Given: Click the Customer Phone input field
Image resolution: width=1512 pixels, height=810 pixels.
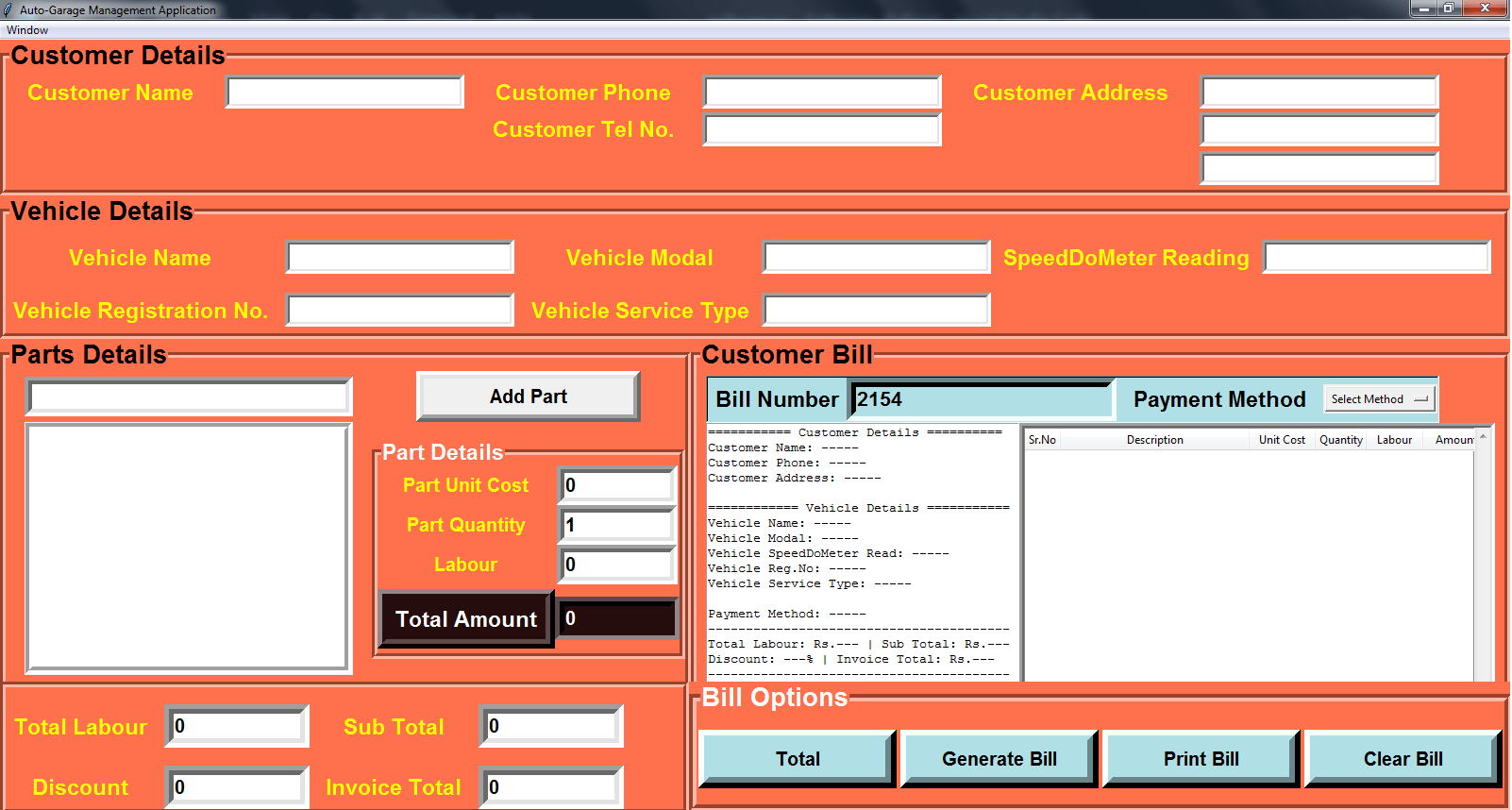Looking at the screenshot, I should coord(822,93).
